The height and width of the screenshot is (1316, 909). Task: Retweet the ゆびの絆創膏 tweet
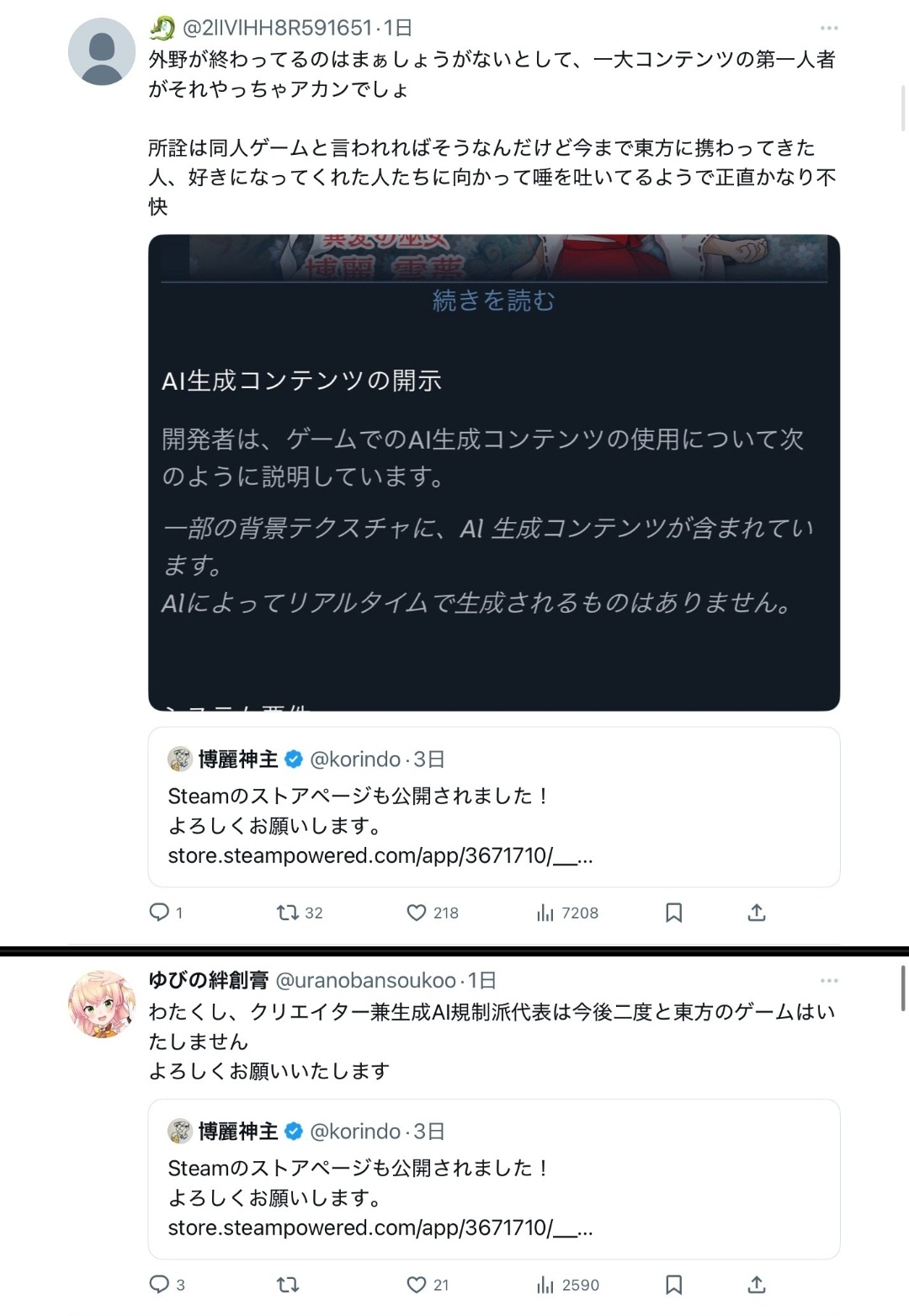pyautogui.click(x=288, y=1284)
